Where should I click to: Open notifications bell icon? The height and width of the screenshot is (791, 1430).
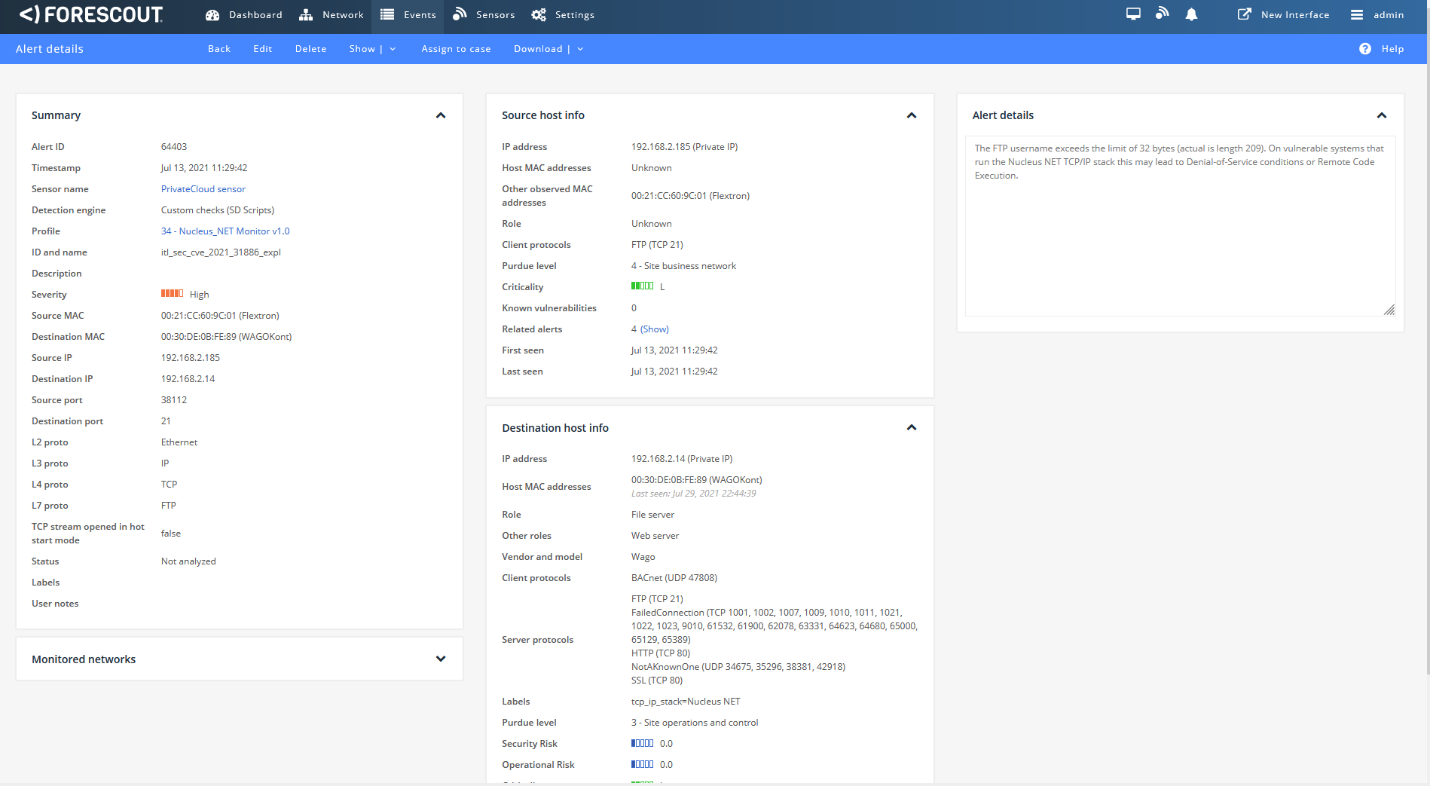tap(1191, 14)
